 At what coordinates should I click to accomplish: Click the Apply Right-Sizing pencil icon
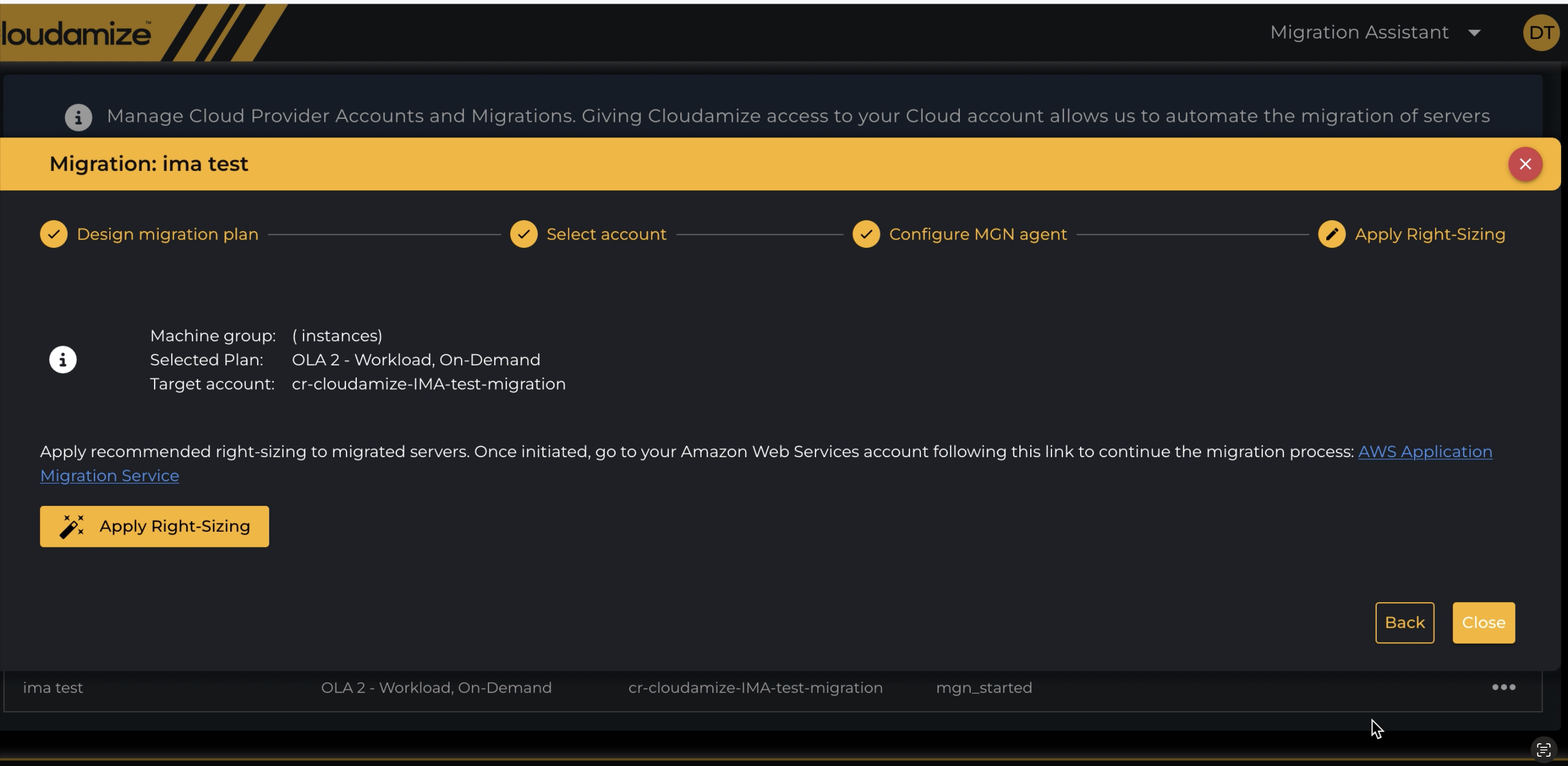click(1332, 234)
